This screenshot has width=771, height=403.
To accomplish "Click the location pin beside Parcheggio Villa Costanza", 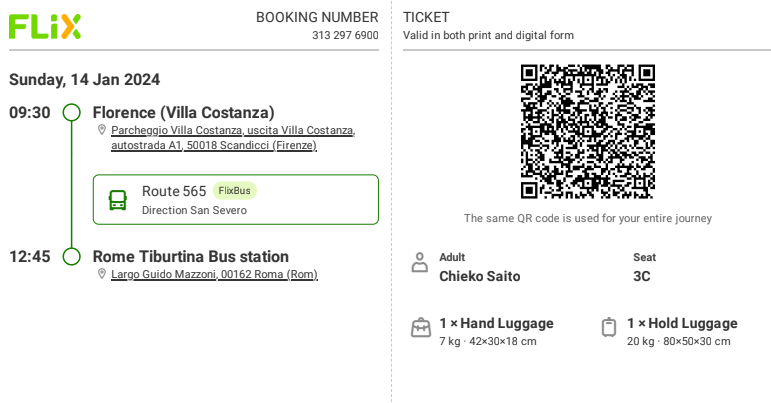I will tap(102, 130).
